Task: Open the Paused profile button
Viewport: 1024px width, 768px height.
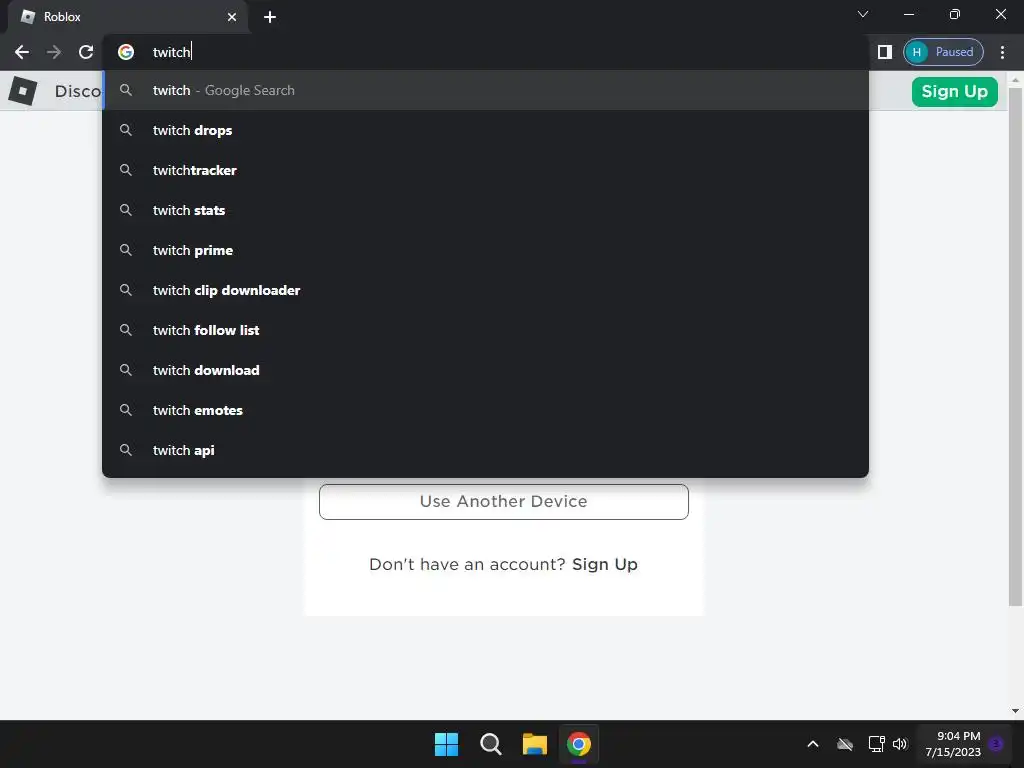Action: (943, 52)
